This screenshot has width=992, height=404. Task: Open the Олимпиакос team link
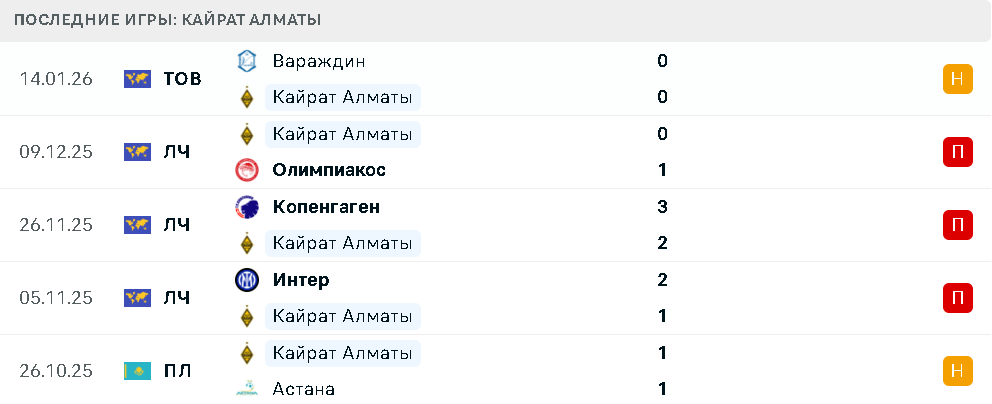[x=328, y=170]
